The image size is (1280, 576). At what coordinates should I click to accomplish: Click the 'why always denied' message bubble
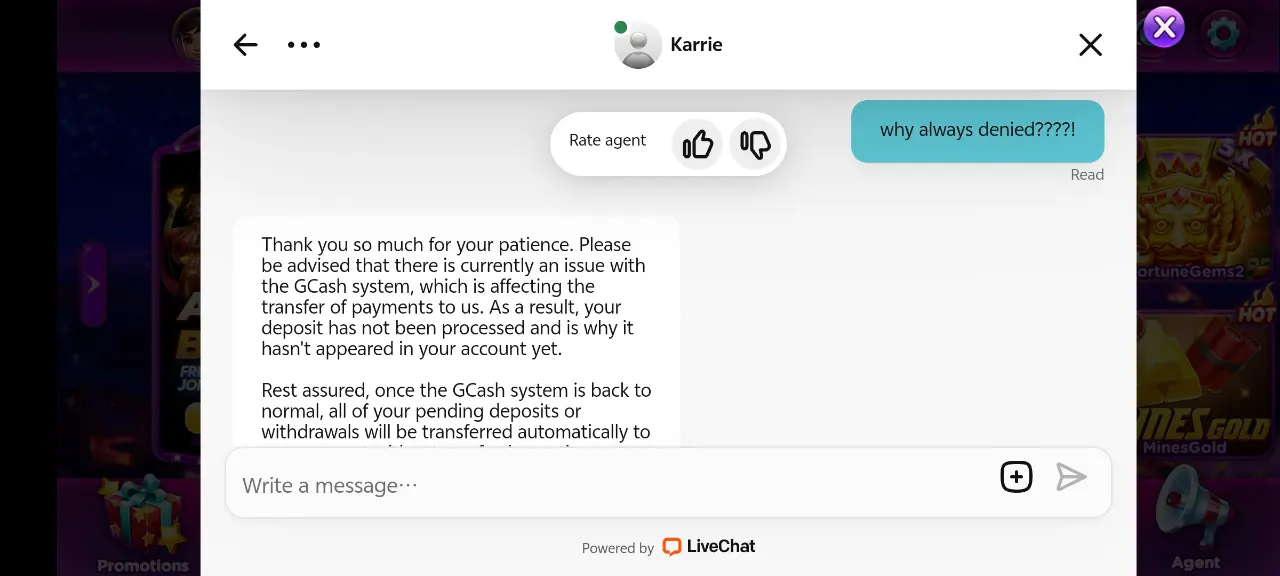(x=977, y=130)
